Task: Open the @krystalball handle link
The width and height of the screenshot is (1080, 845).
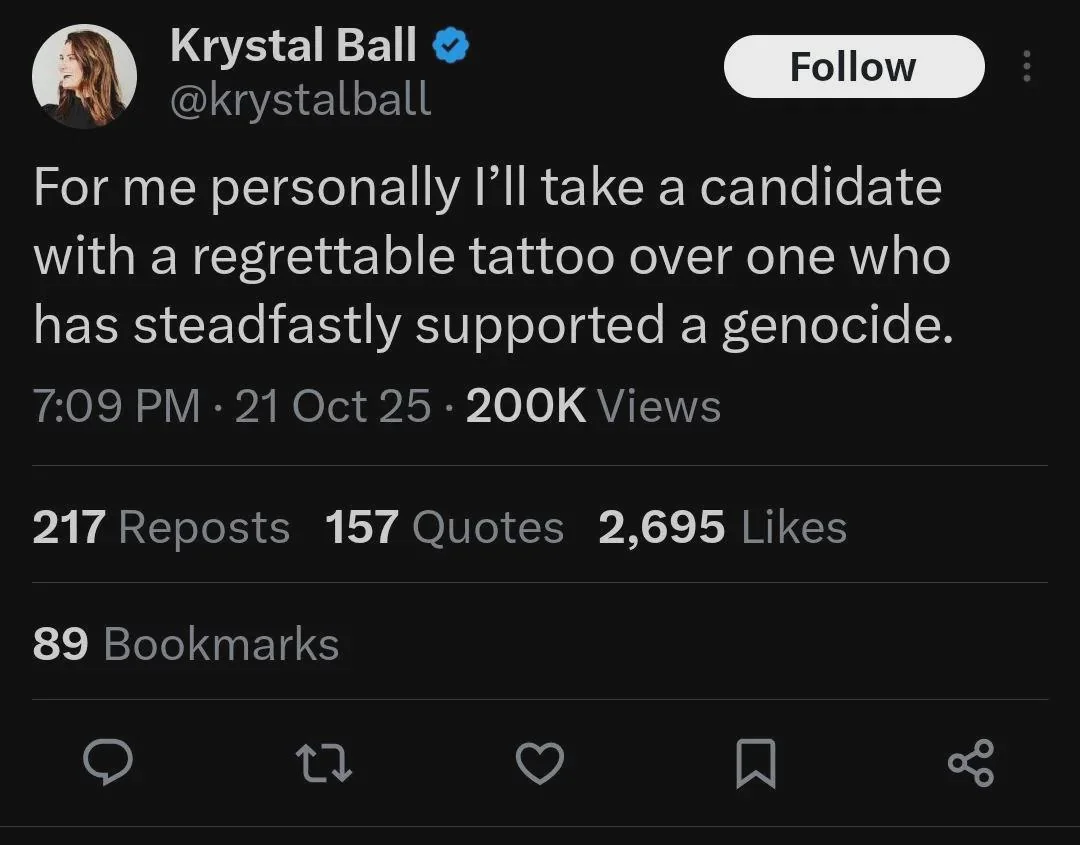Action: [301, 99]
